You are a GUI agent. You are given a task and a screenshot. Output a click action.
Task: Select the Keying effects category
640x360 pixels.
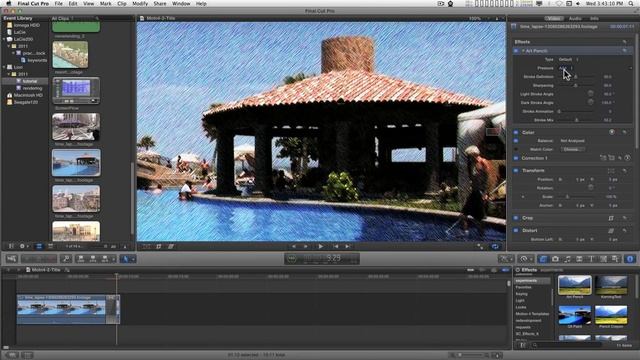[x=522, y=294]
